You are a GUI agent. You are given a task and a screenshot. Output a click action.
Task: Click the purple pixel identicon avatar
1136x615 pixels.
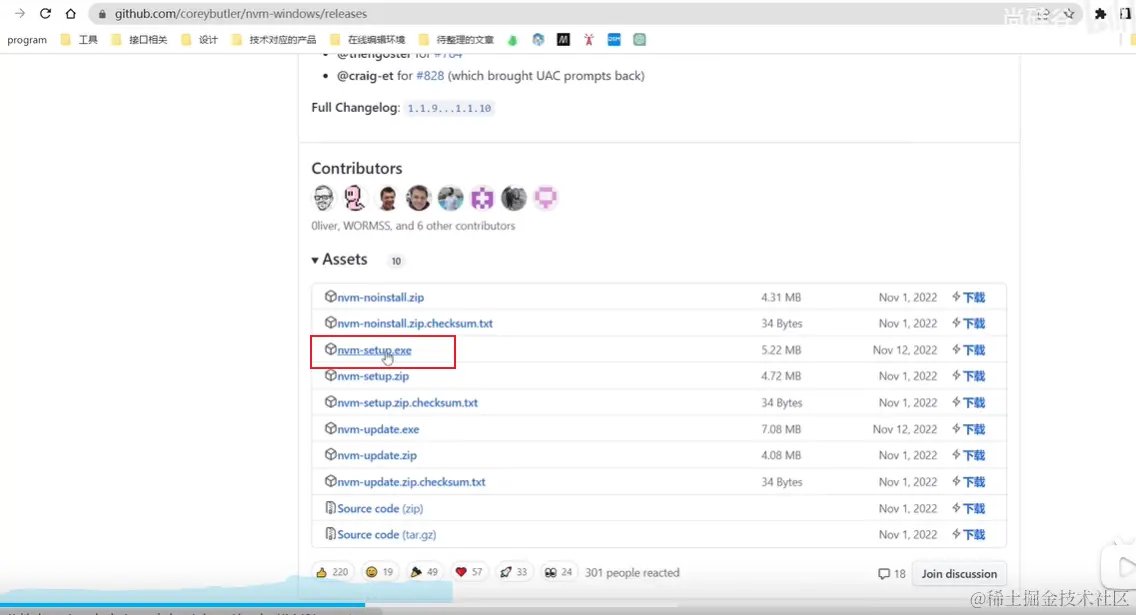482,198
